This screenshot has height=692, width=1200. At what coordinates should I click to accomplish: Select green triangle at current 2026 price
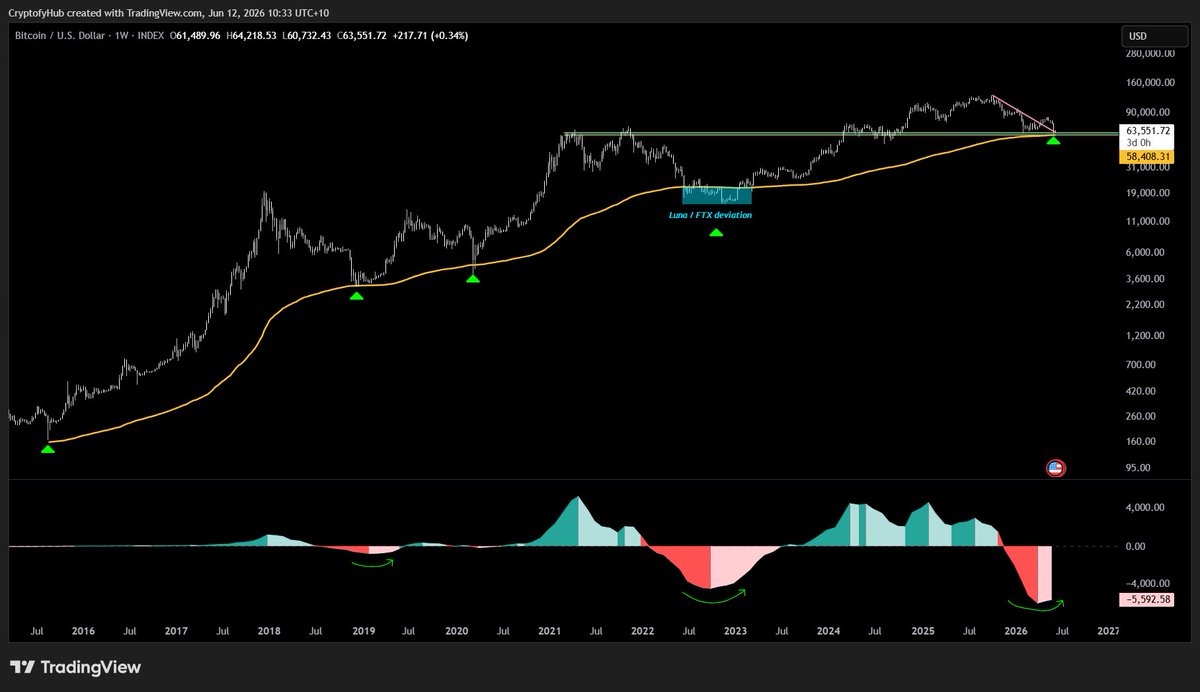coord(1053,140)
